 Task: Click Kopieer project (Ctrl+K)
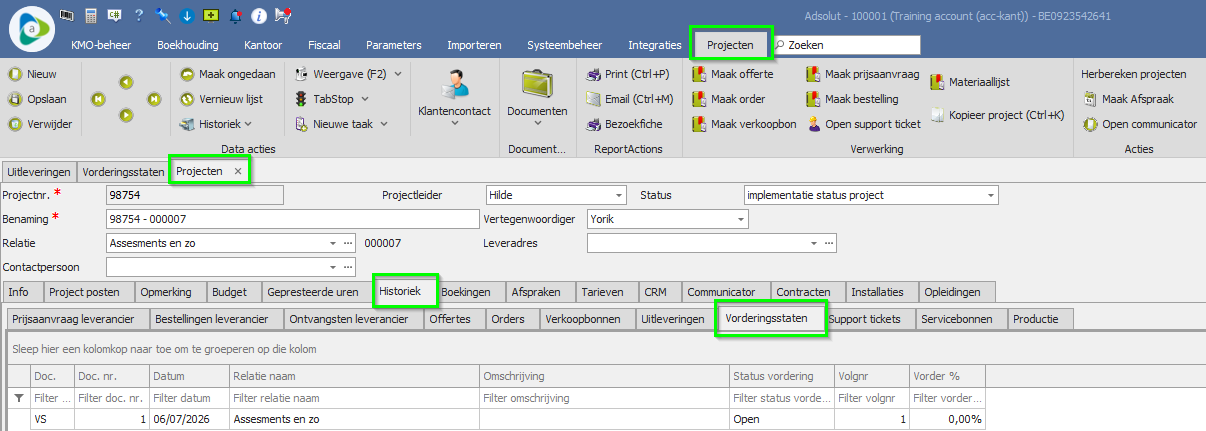tap(998, 115)
